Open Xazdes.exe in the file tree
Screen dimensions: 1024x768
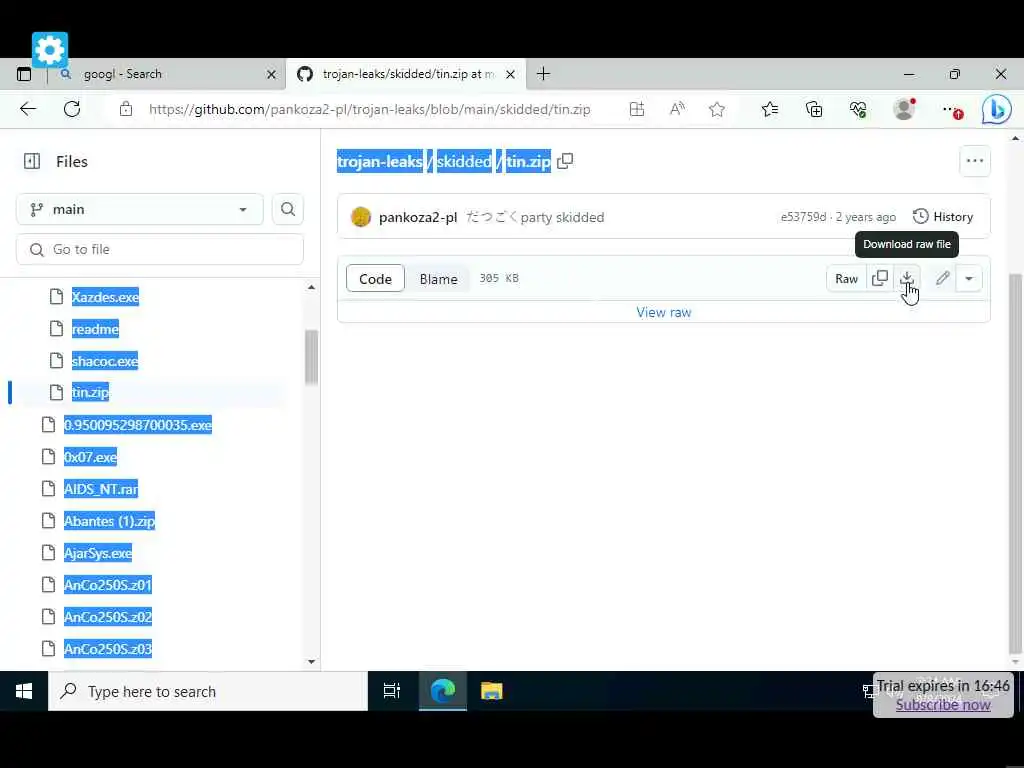tap(105, 297)
